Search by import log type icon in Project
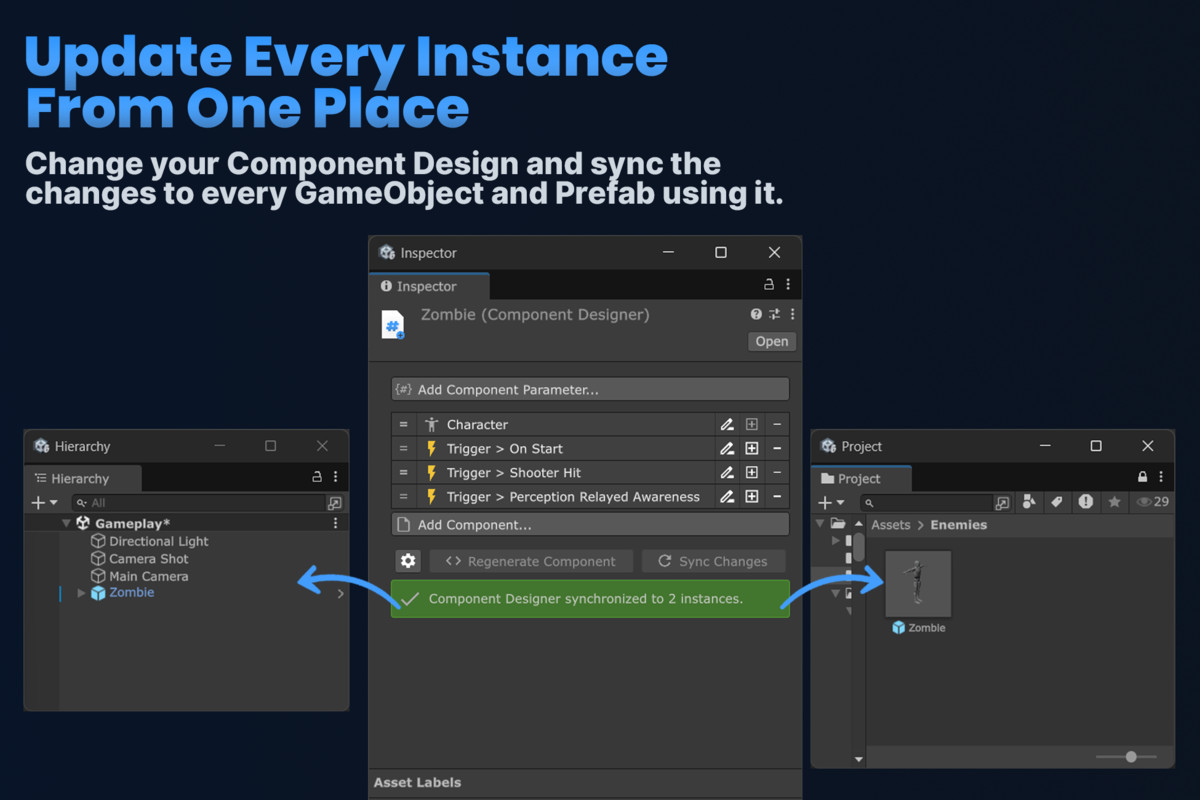 1086,502
